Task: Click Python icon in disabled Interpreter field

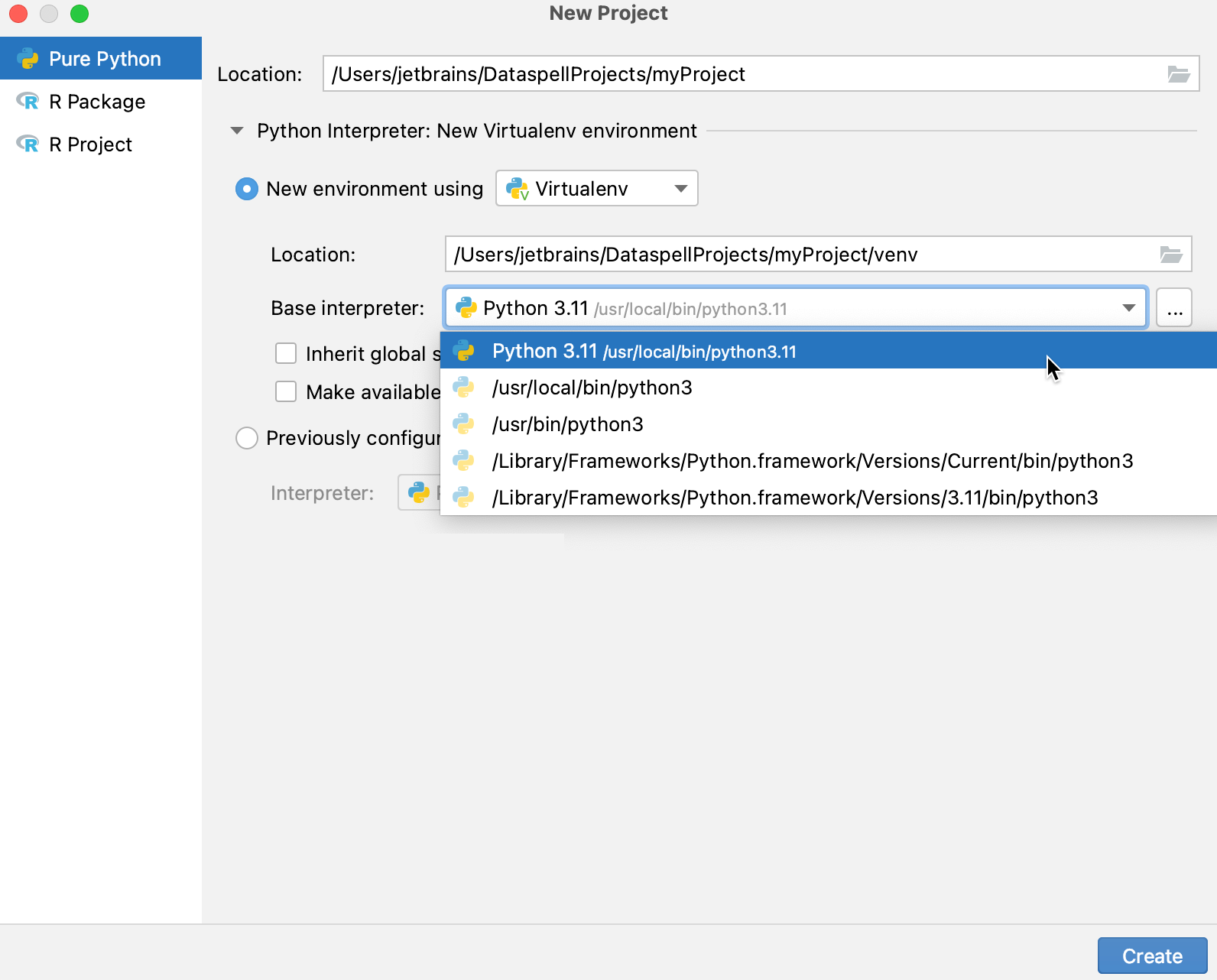Action: click(419, 492)
